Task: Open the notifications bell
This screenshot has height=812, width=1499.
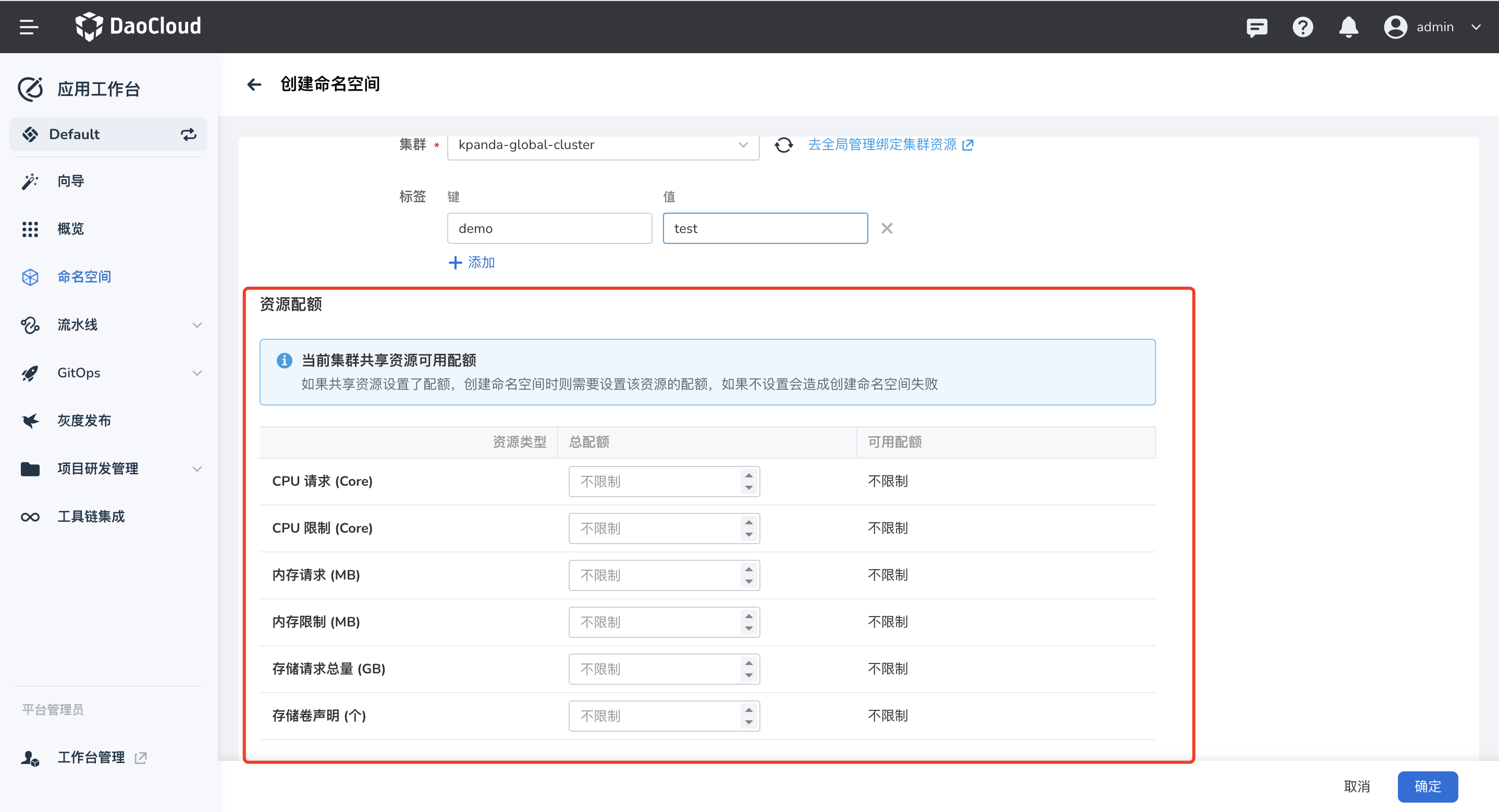Action: (1348, 27)
